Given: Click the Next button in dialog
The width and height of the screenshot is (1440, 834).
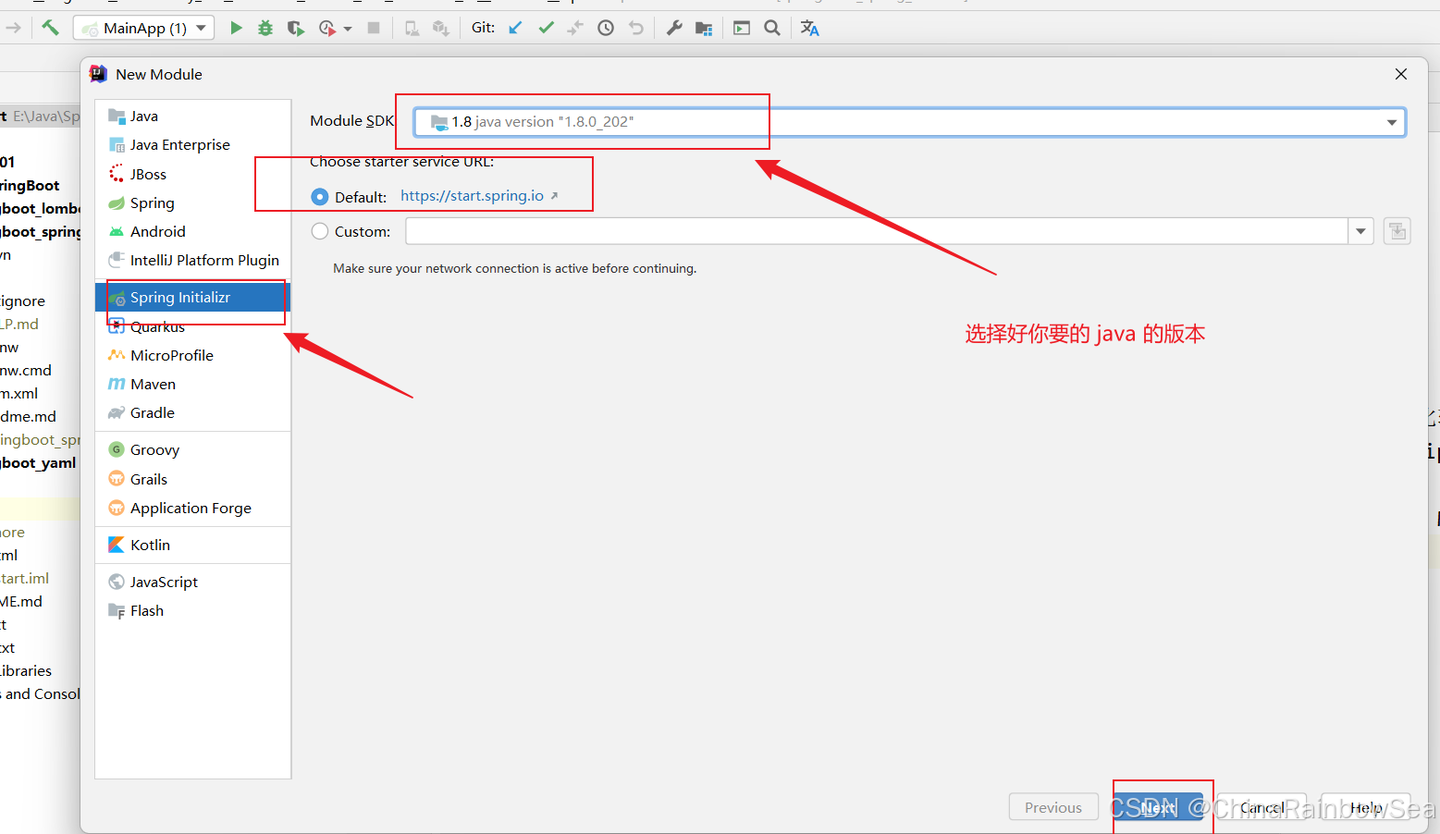Looking at the screenshot, I should tap(1158, 807).
